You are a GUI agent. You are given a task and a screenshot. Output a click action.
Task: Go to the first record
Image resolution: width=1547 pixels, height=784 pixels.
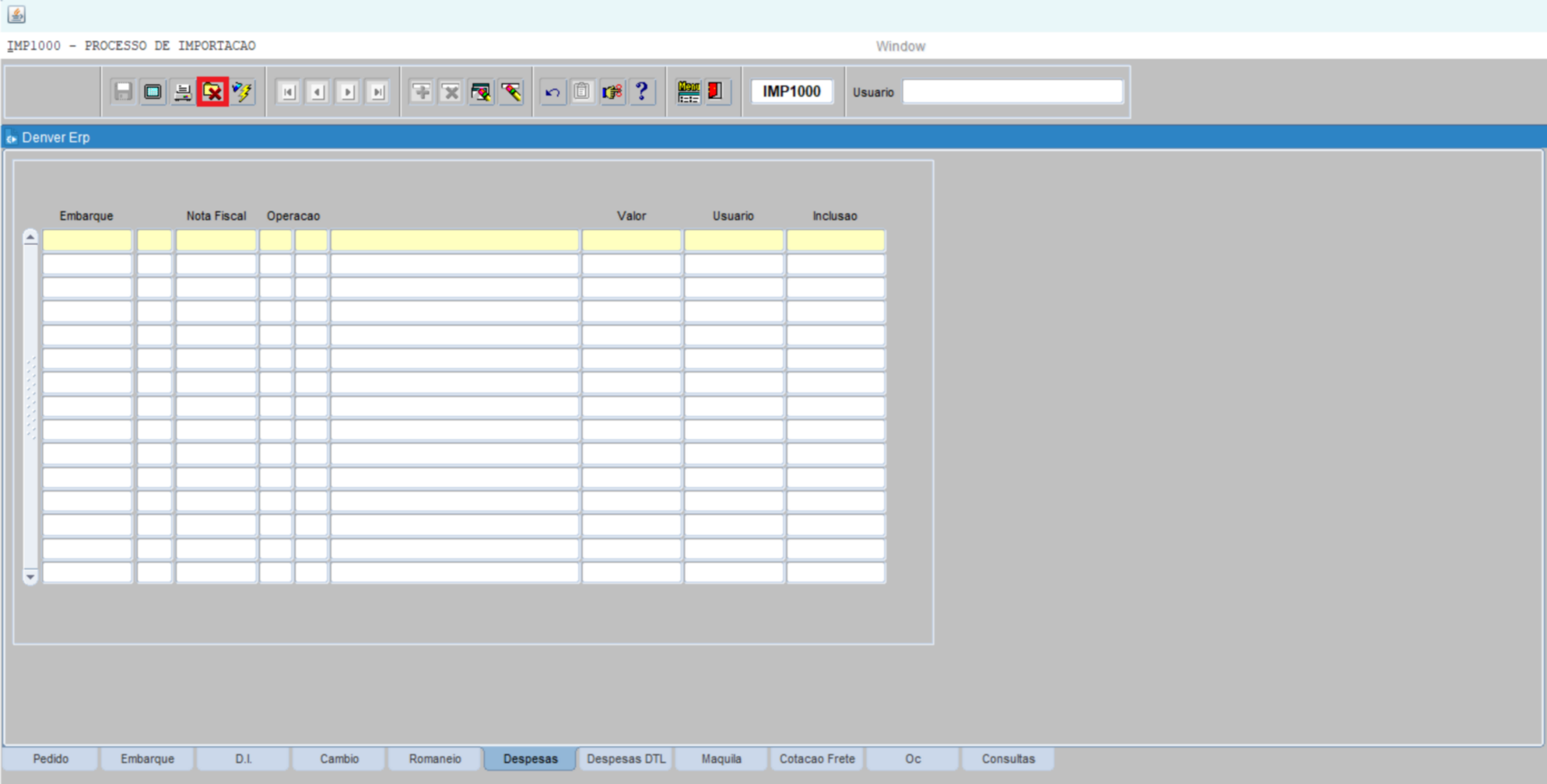288,92
